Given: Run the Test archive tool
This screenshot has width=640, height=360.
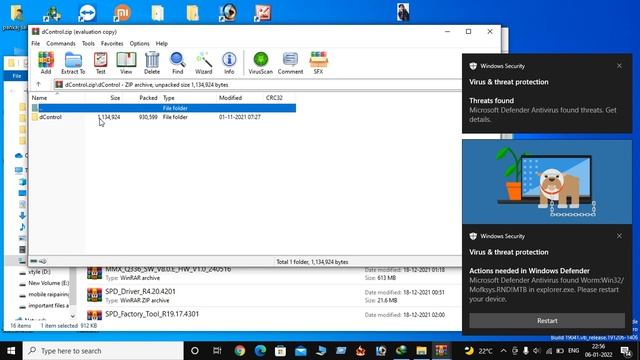Looking at the screenshot, I should tap(100, 63).
